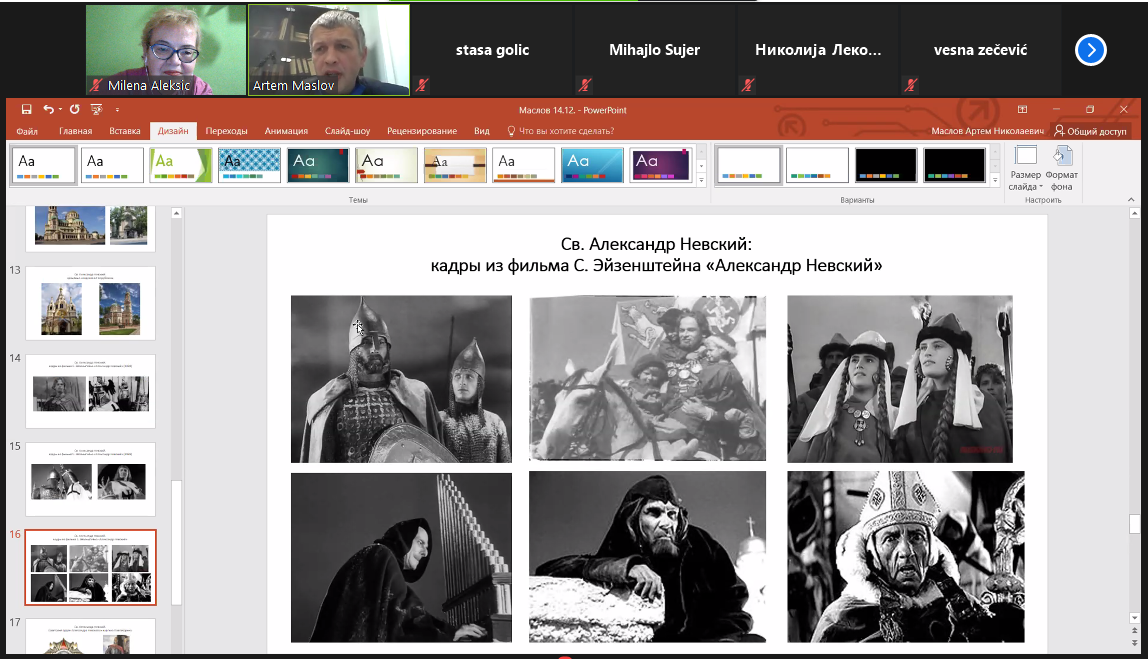Apply the orange banded theme

[455, 165]
